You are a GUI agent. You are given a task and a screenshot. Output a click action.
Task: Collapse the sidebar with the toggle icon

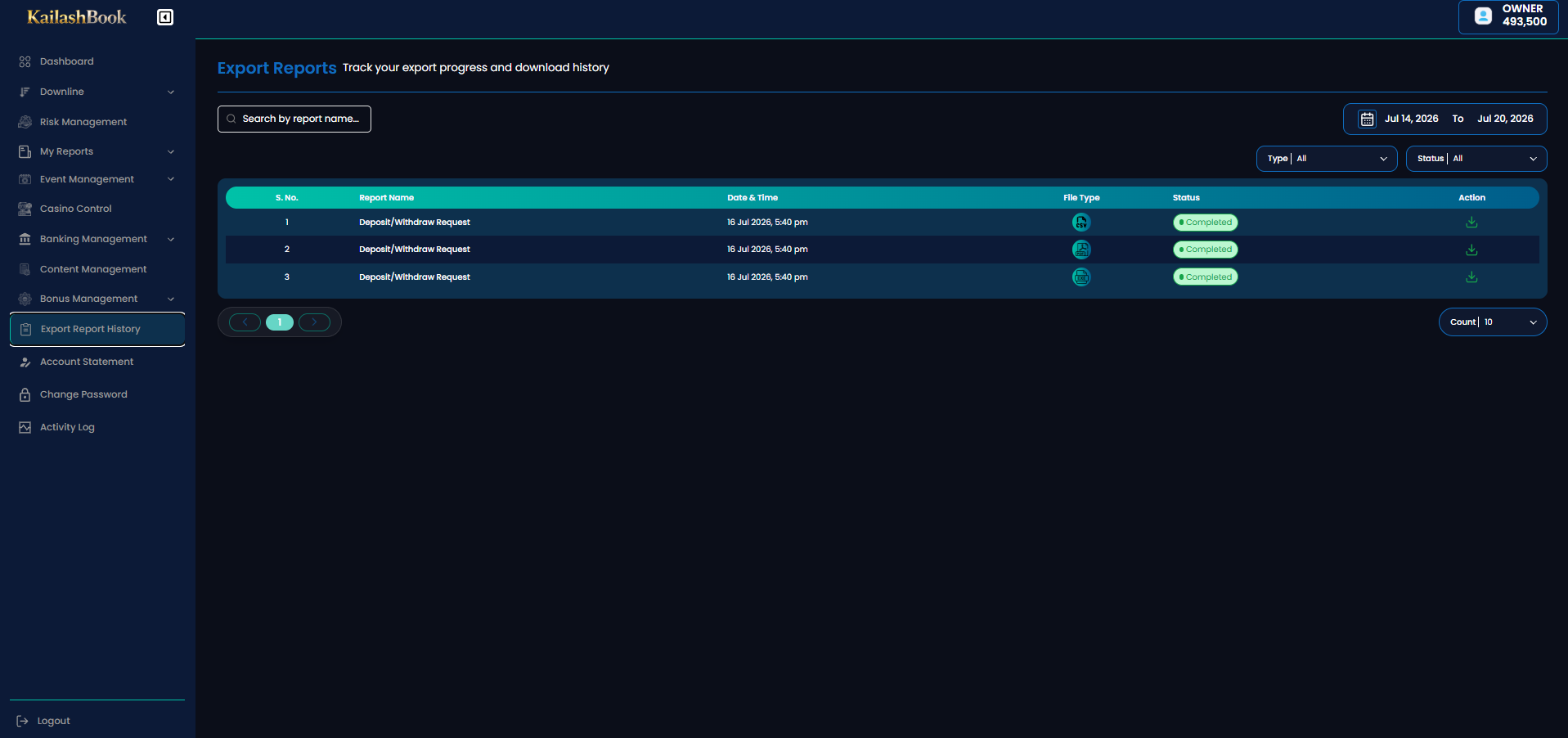(x=165, y=17)
